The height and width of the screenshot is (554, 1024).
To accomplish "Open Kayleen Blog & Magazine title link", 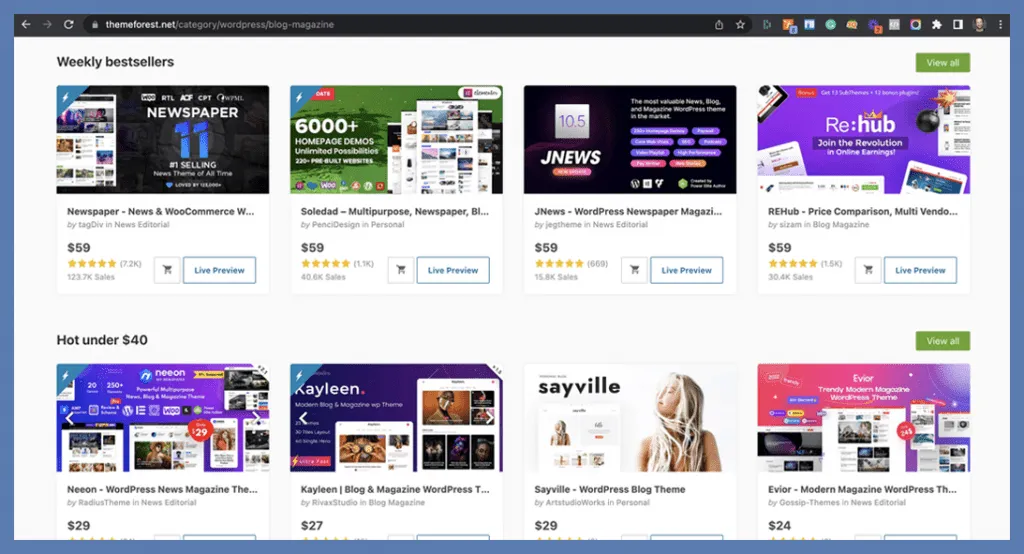I will click(395, 489).
